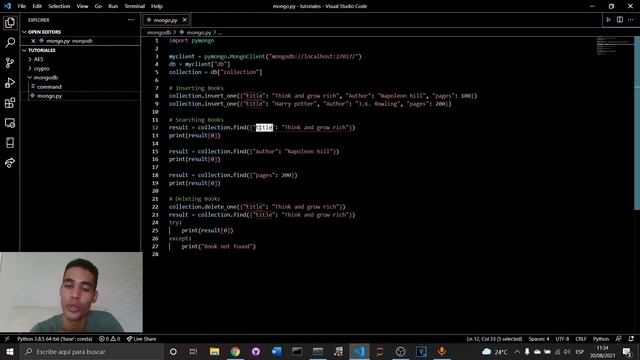Select the mongo.py editor tab

(165, 20)
